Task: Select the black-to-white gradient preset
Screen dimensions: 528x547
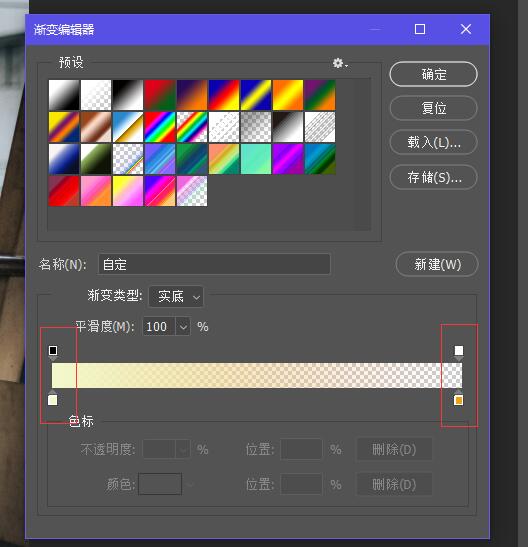Action: 128,95
